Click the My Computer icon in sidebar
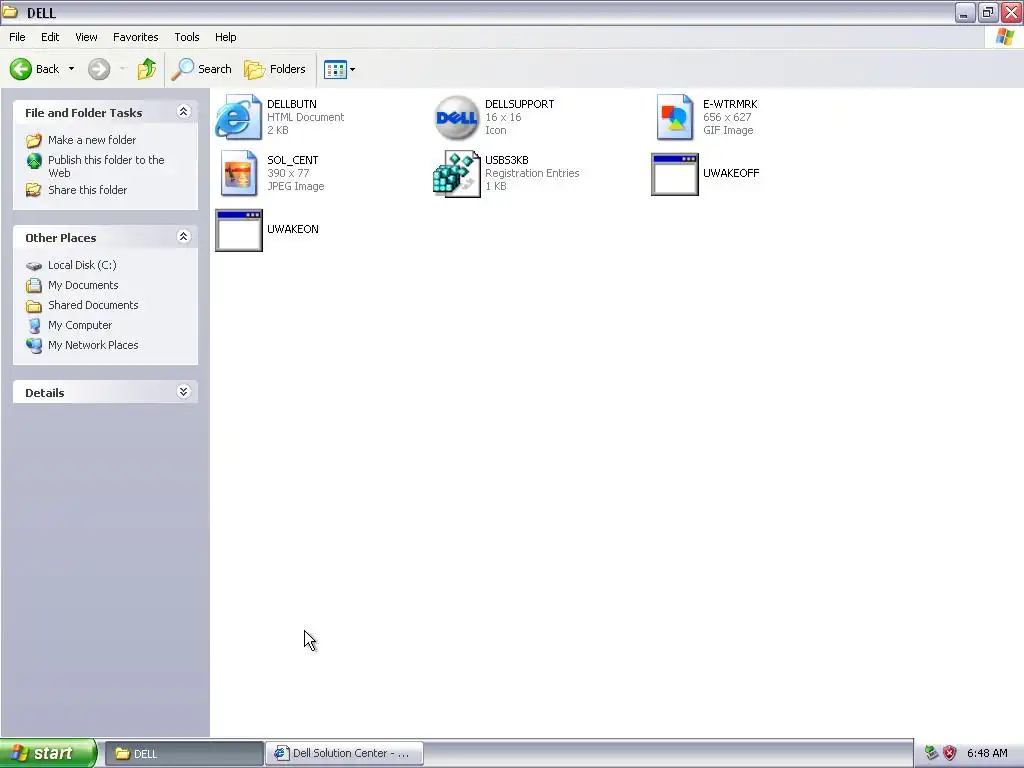Viewport: 1024px width, 768px height. [34, 325]
